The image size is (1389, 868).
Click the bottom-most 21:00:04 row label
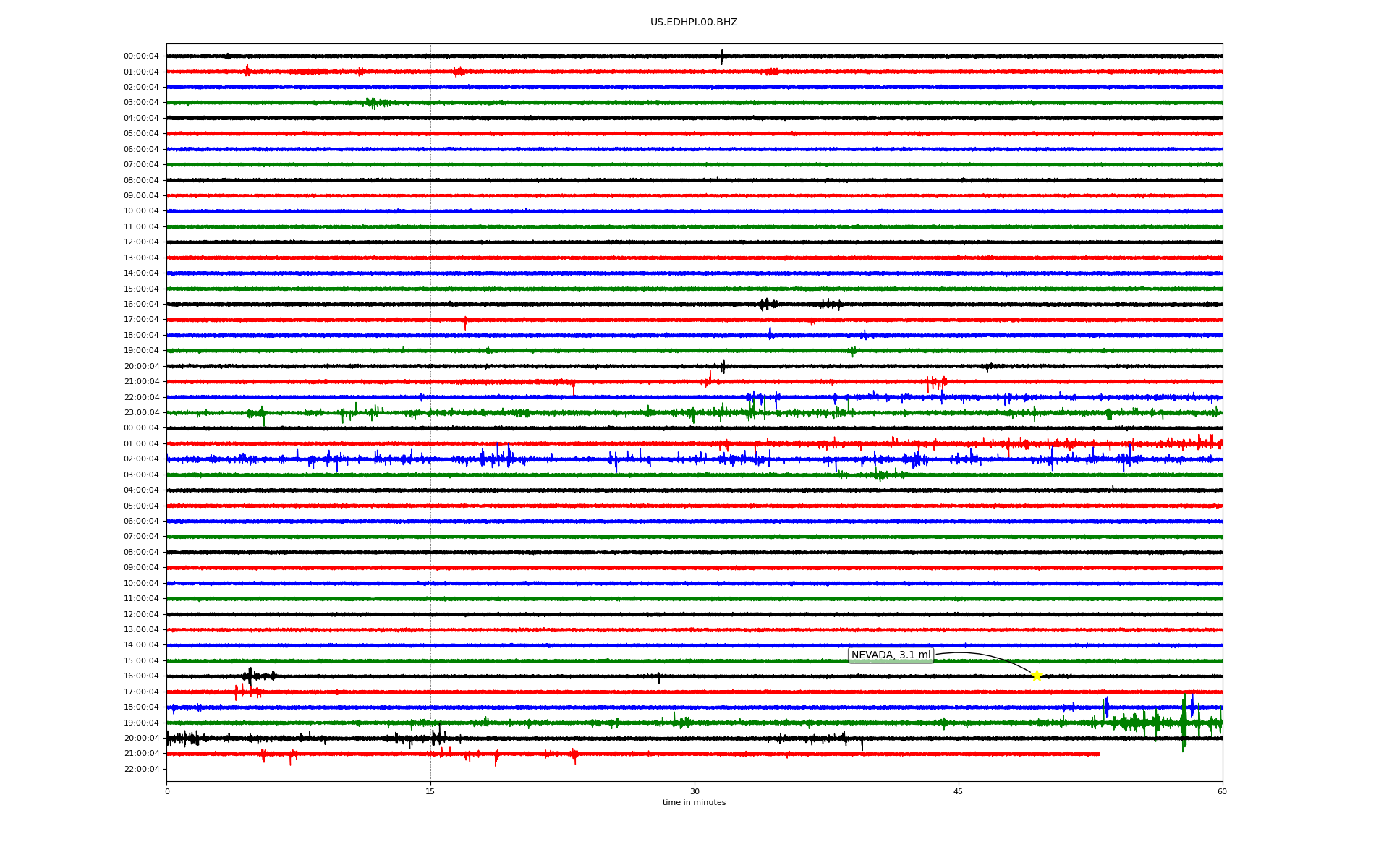point(141,754)
